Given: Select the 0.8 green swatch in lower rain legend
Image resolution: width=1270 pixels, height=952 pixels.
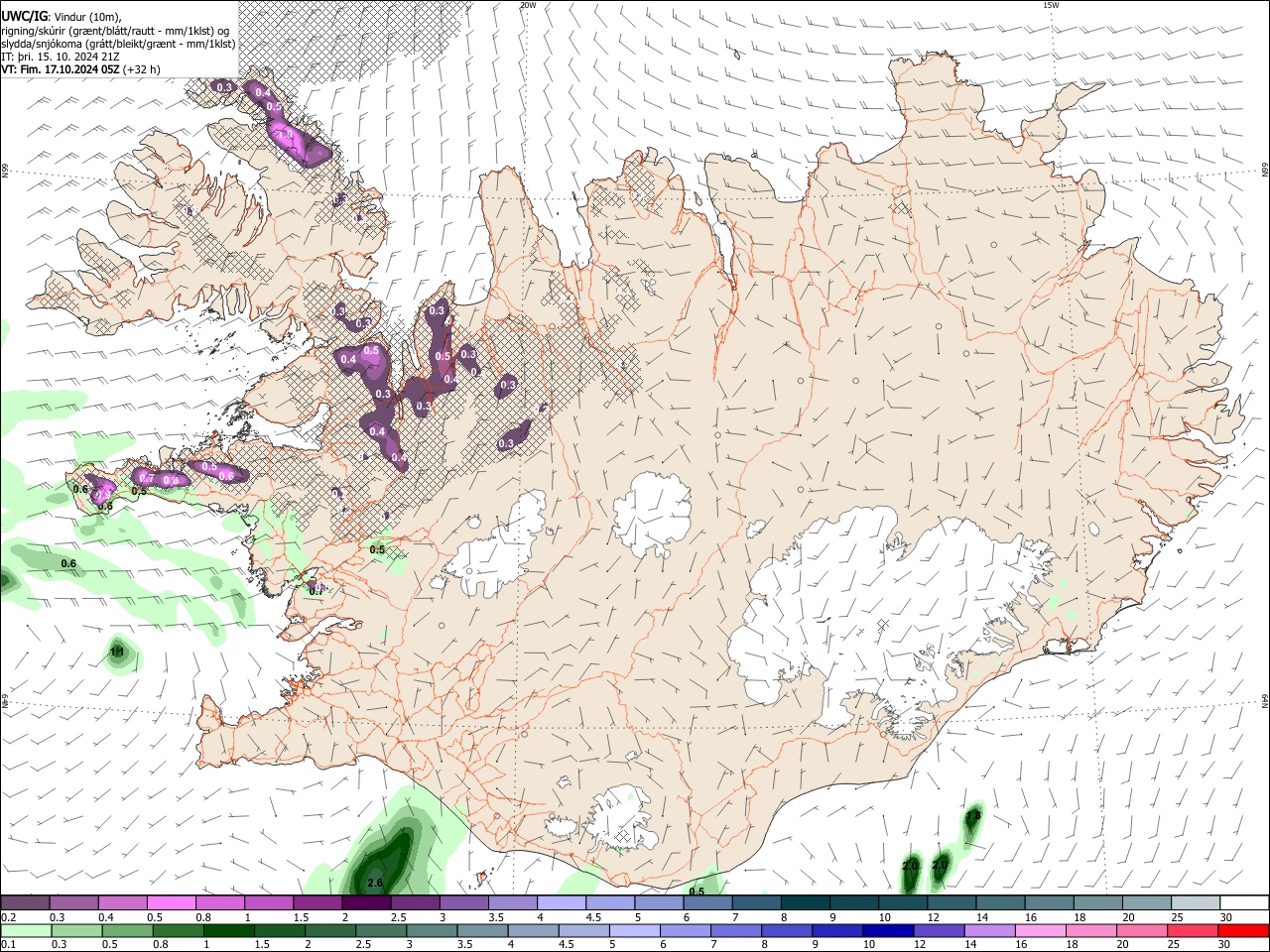Looking at the screenshot, I should point(178,930).
